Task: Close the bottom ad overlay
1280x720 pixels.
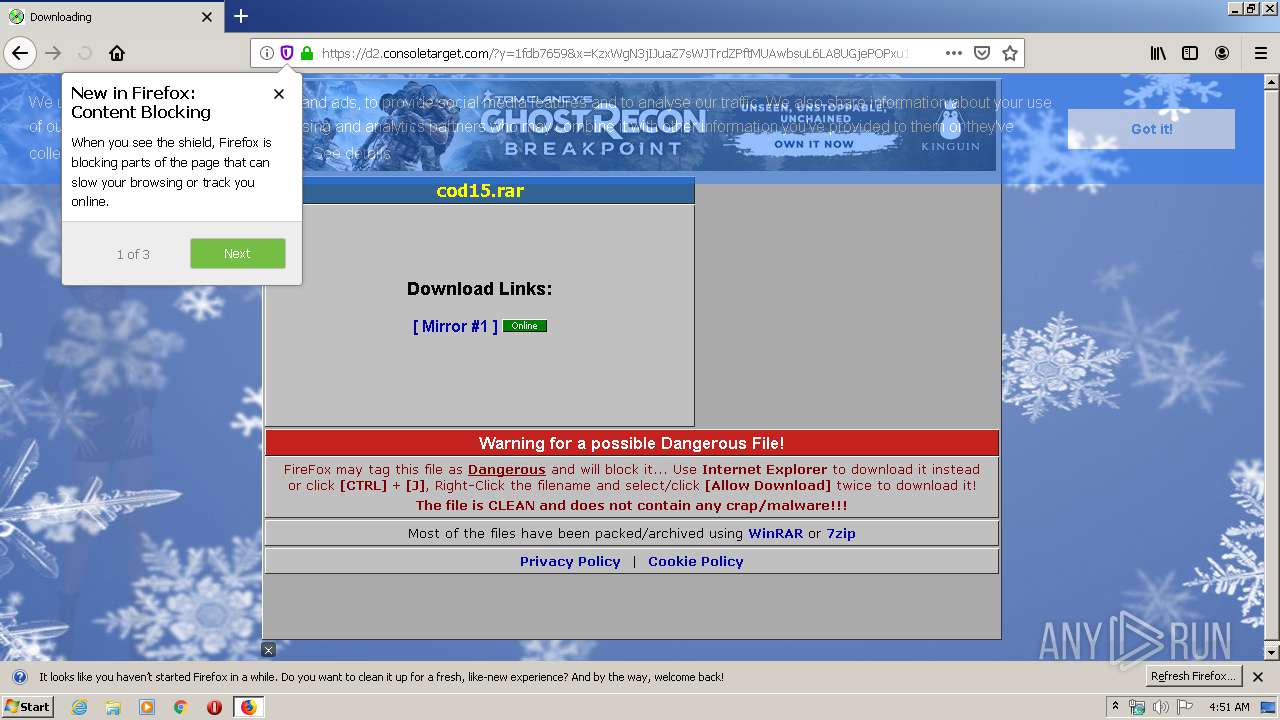Action: pyautogui.click(x=268, y=650)
